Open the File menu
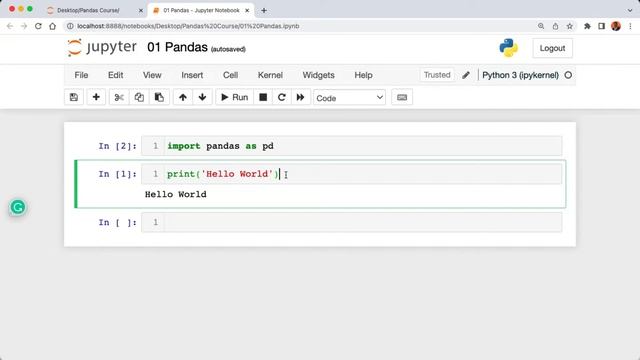The height and width of the screenshot is (360, 640). click(81, 75)
